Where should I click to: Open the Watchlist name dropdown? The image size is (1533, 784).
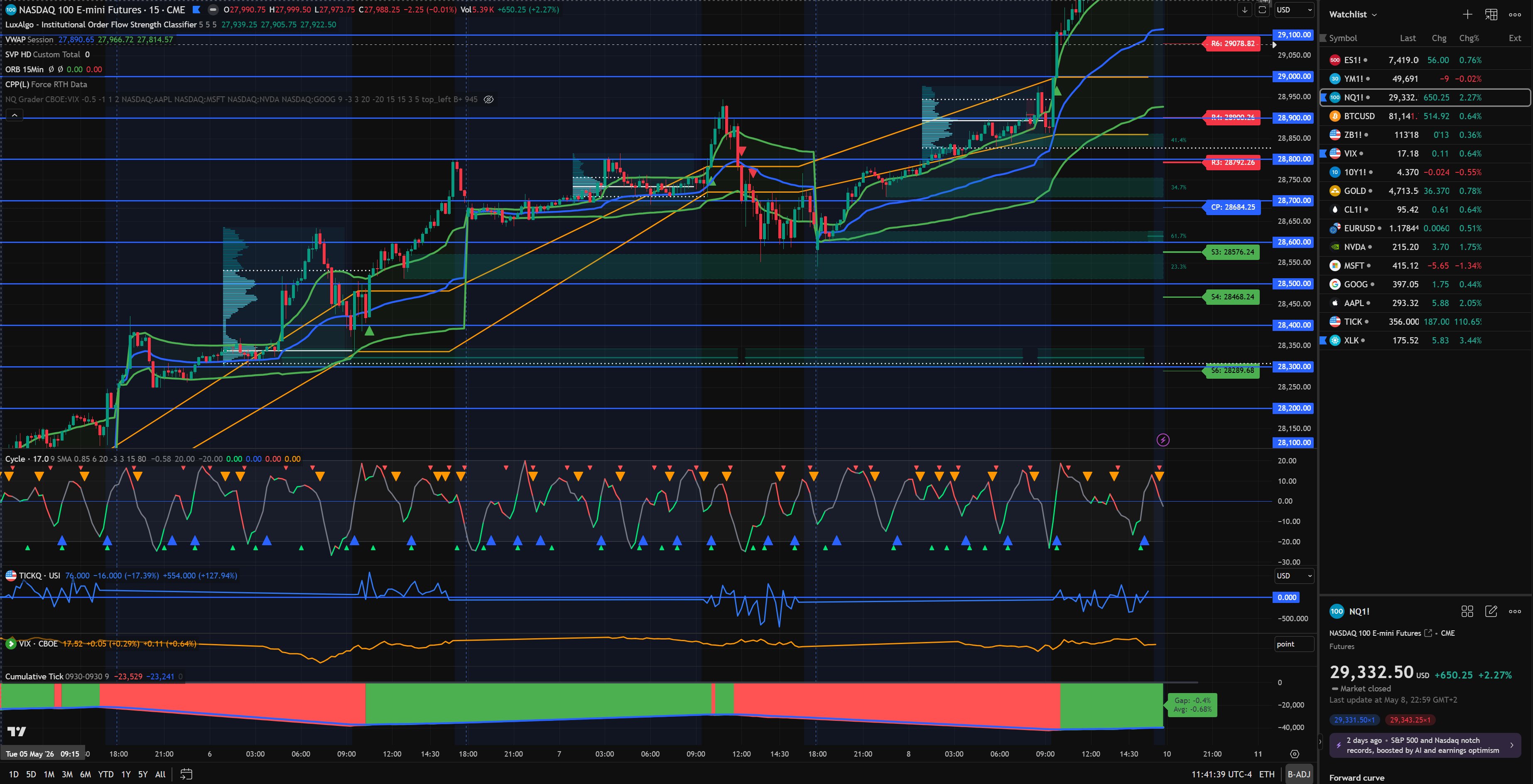pos(1353,14)
